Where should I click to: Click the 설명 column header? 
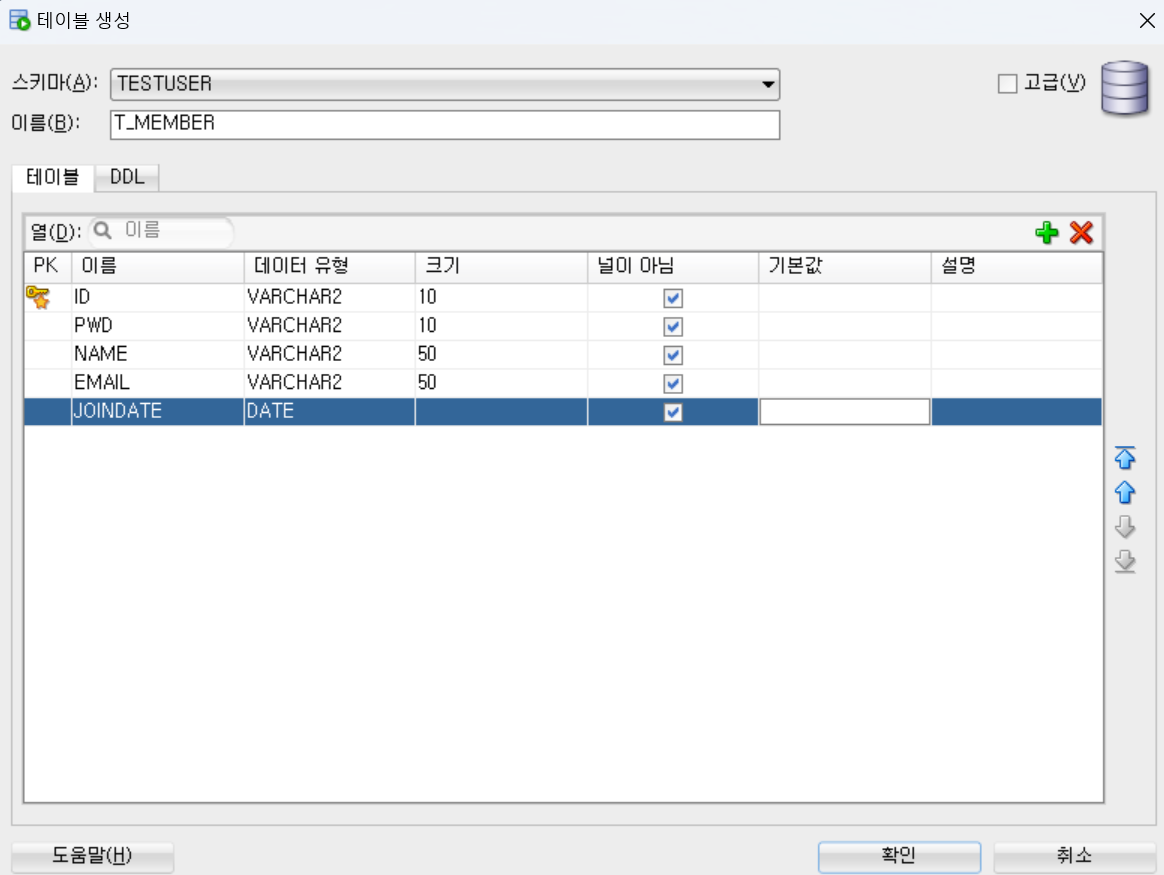[1017, 266]
